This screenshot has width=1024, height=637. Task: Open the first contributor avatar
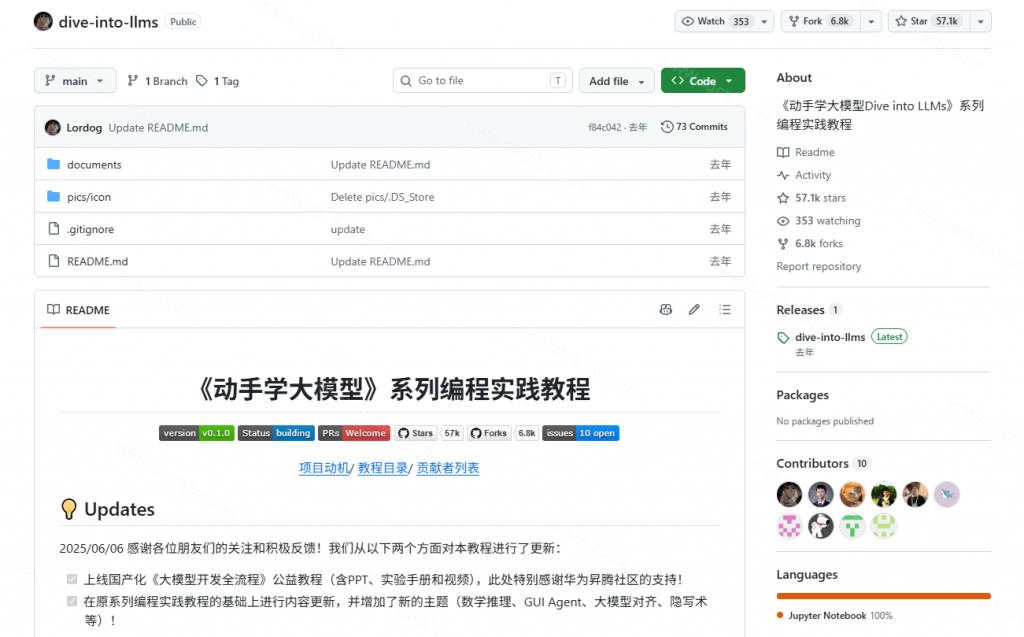tap(790, 495)
